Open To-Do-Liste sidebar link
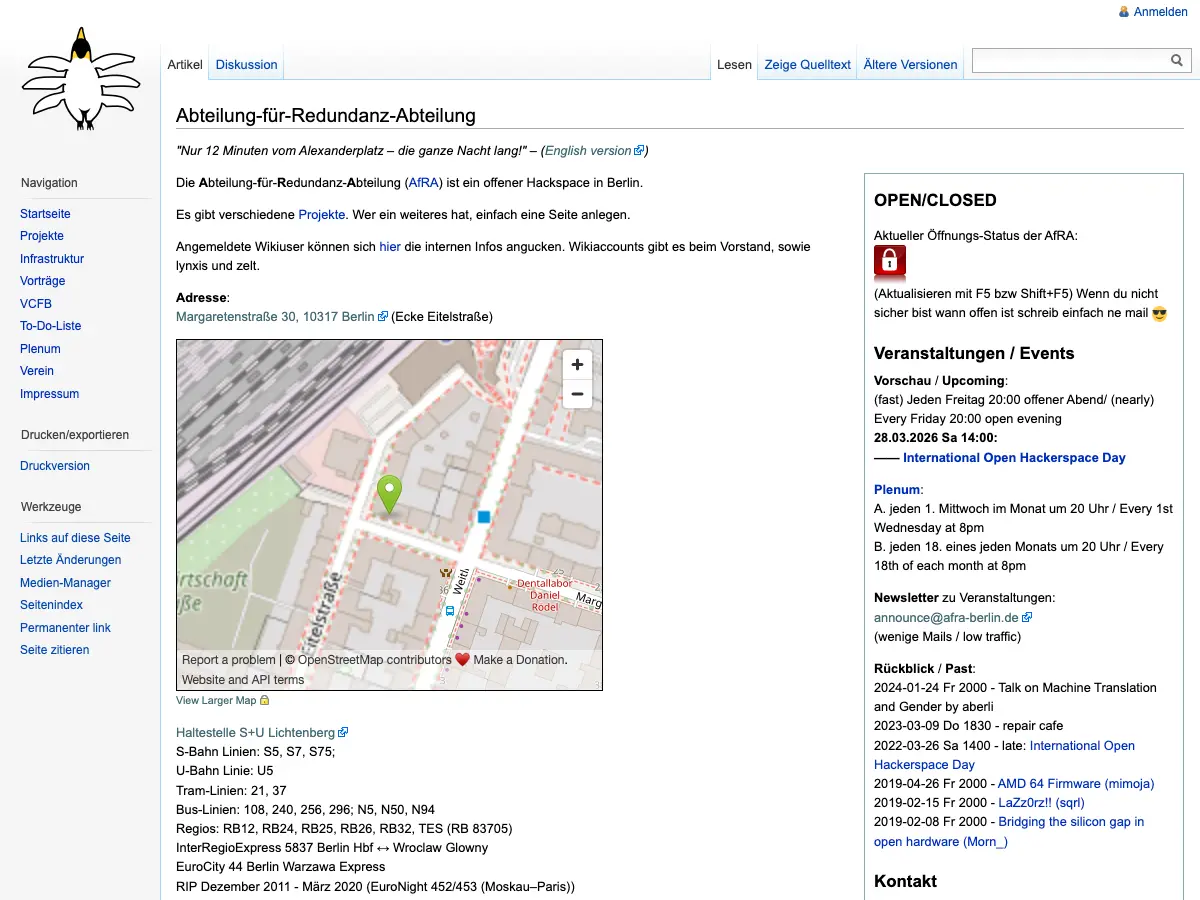1200x900 pixels. [x=51, y=326]
